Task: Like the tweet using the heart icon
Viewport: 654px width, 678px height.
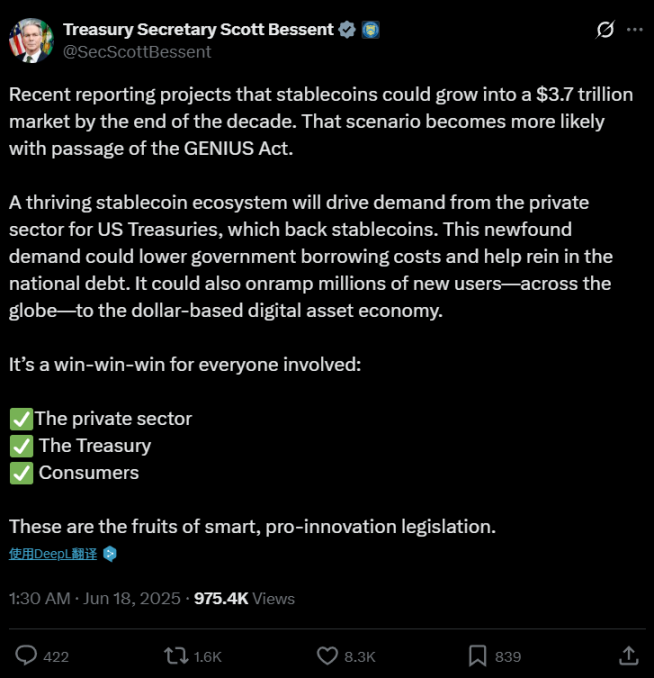Action: tap(327, 655)
